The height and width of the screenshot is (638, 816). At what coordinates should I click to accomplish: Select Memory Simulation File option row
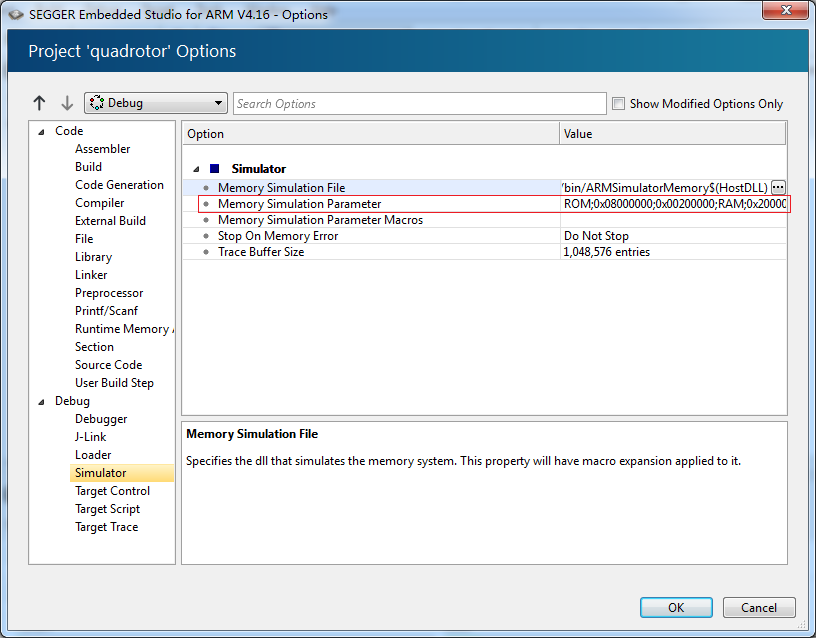[484, 187]
